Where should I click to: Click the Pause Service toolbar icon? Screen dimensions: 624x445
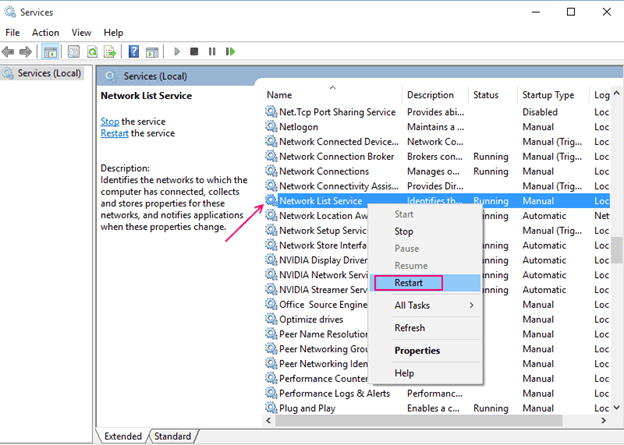[x=212, y=52]
